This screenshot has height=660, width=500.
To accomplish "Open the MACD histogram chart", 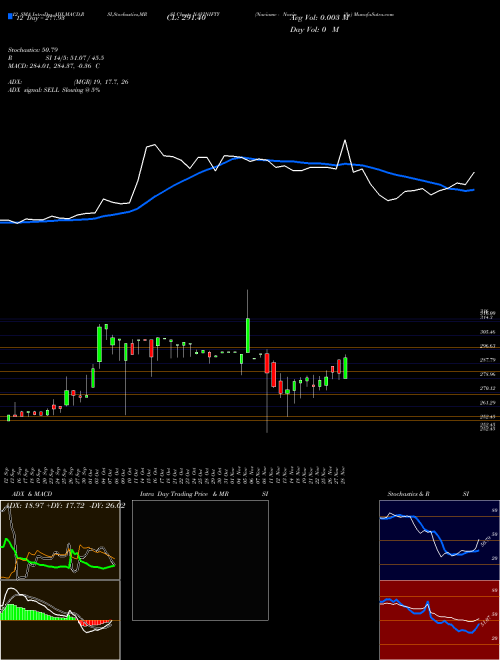I will pyautogui.click(x=60, y=620).
